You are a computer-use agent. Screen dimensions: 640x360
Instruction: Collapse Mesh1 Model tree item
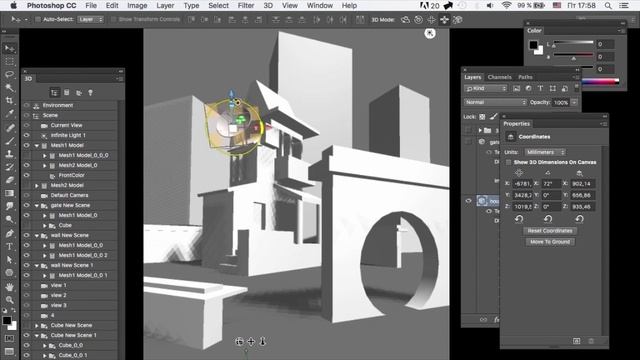point(37,145)
